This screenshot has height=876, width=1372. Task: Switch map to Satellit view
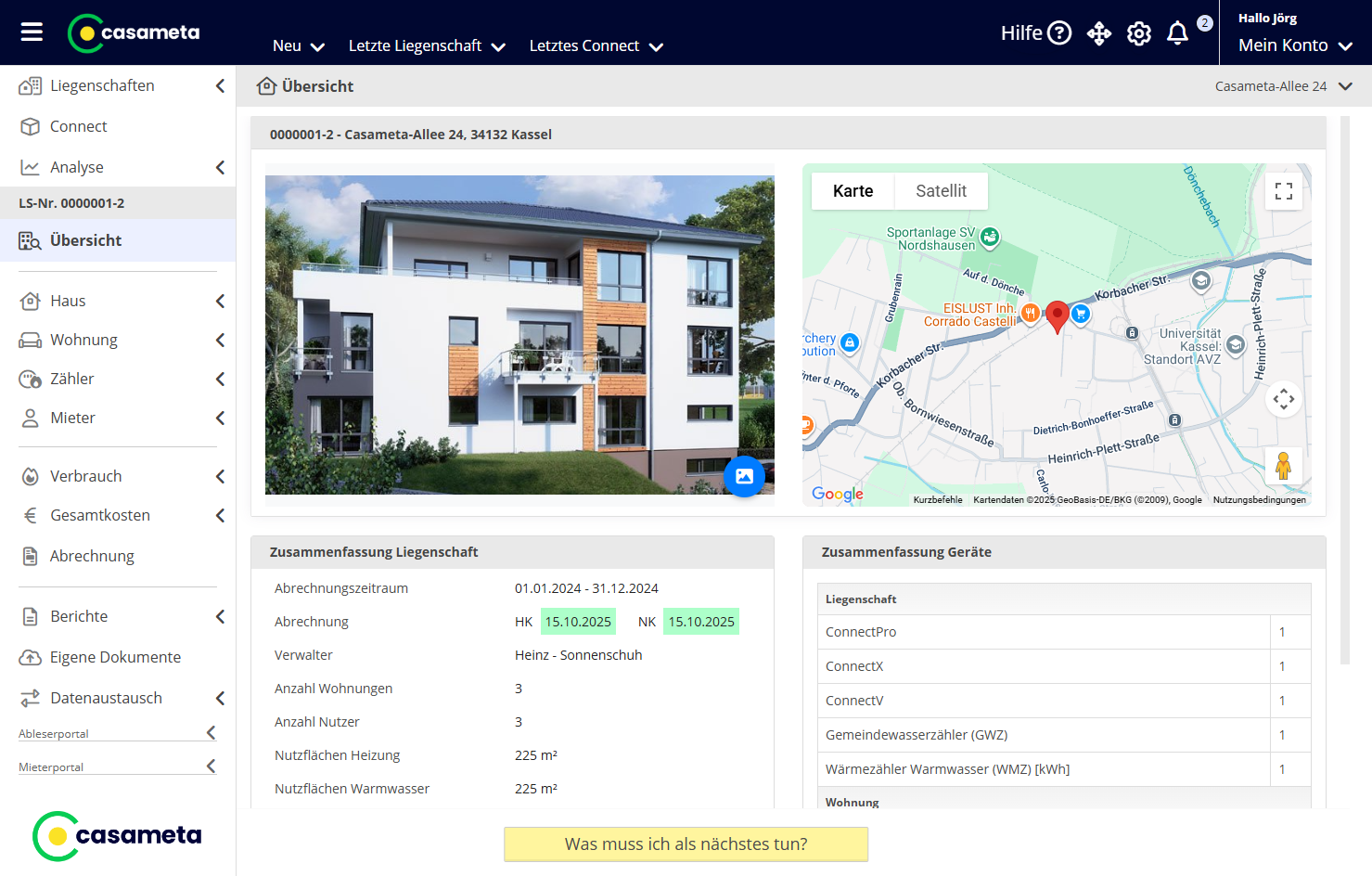coord(941,191)
